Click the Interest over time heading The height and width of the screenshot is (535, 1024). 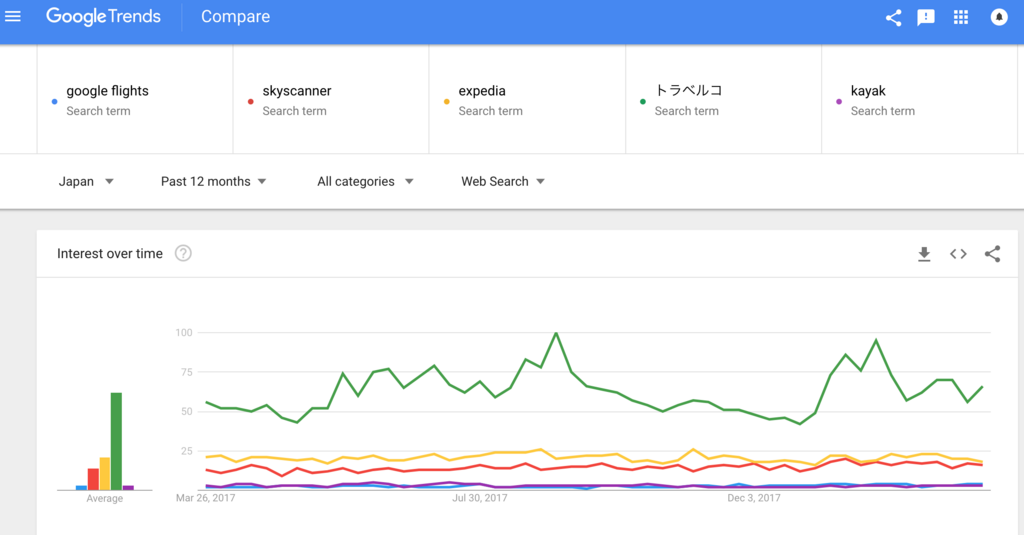point(110,253)
